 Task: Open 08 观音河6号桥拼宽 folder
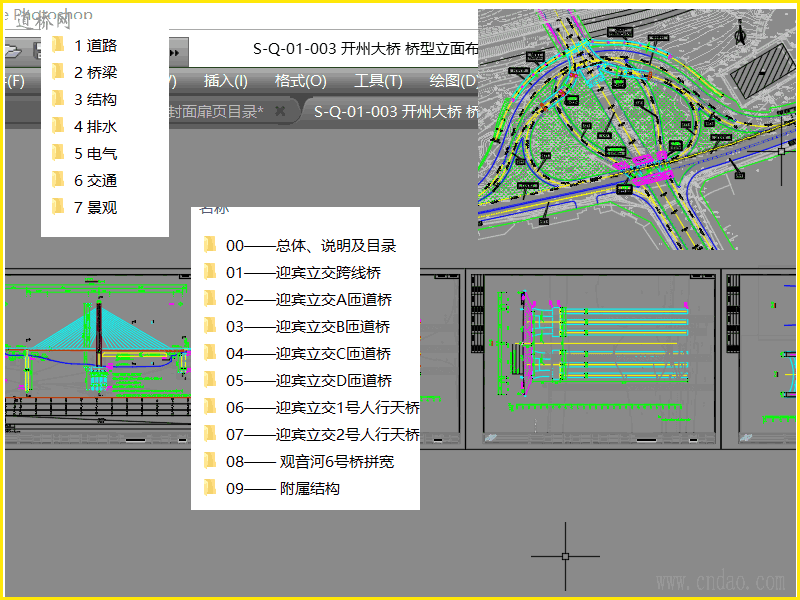[x=309, y=461]
